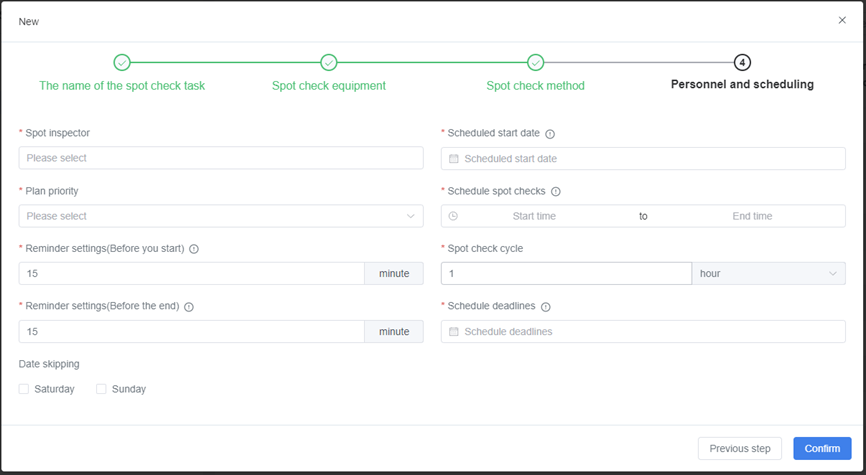Close the New dialog with X
The height and width of the screenshot is (475, 866).
842,20
